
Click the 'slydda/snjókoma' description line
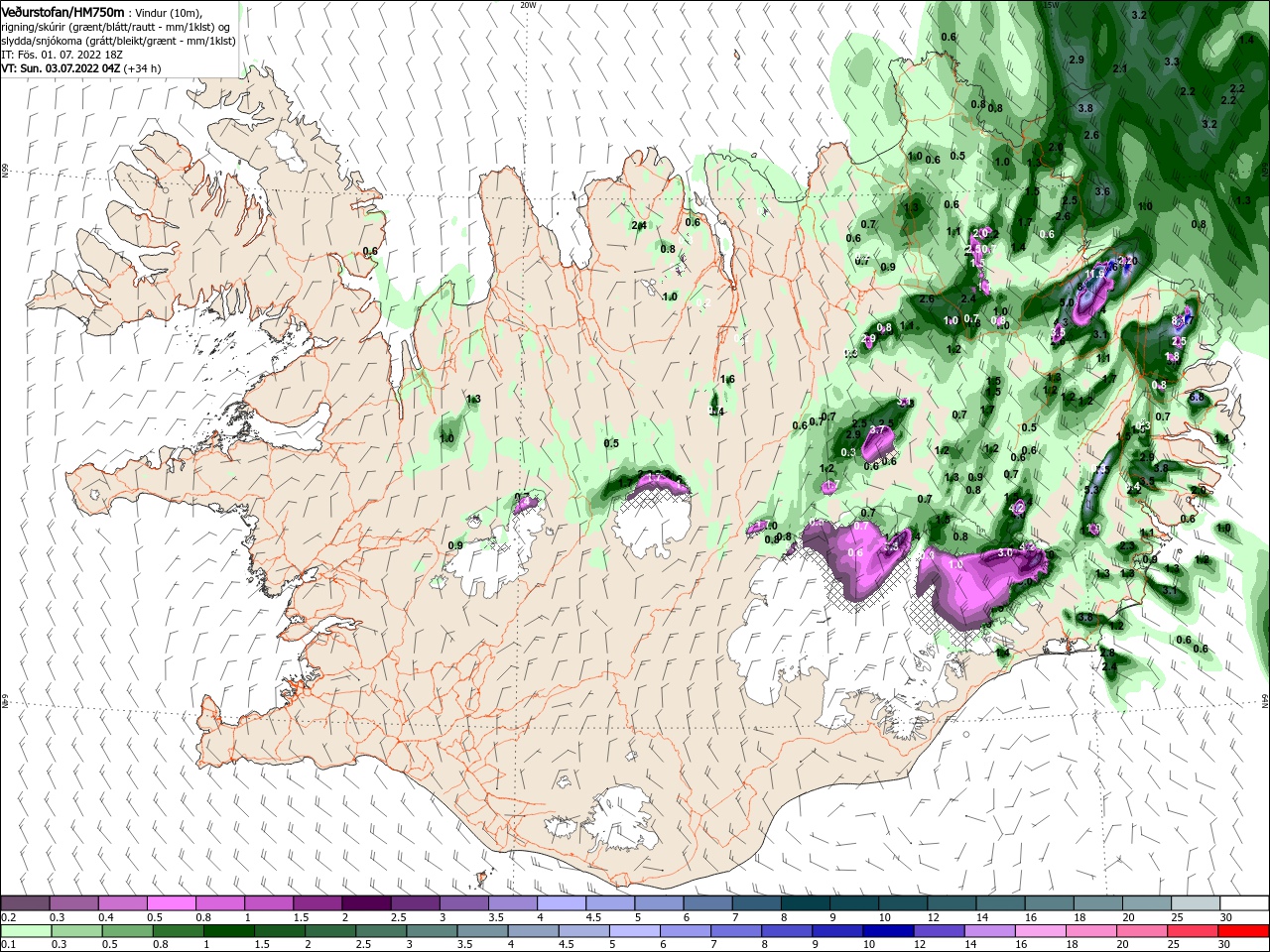pos(118,41)
